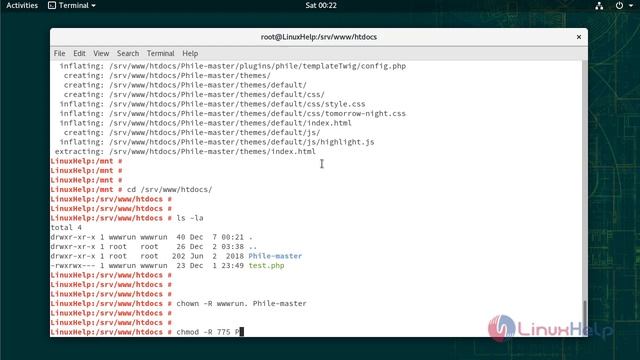Click the creating themes/default/js/ line
This screenshot has width=640, height=360.
(192, 133)
